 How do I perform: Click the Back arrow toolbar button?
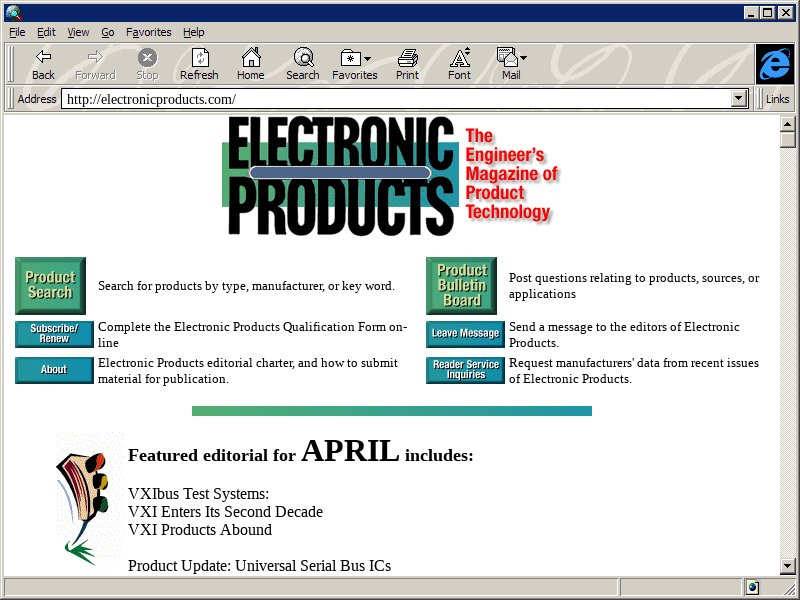pyautogui.click(x=43, y=64)
